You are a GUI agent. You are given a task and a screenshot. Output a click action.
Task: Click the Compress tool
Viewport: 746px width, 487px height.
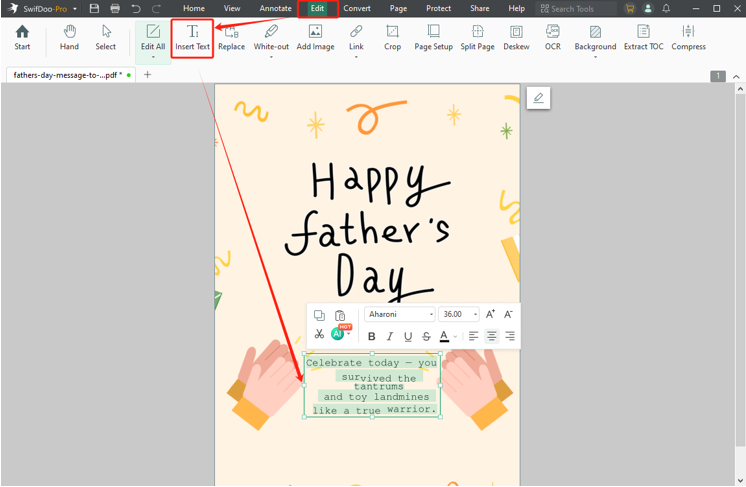pos(688,38)
